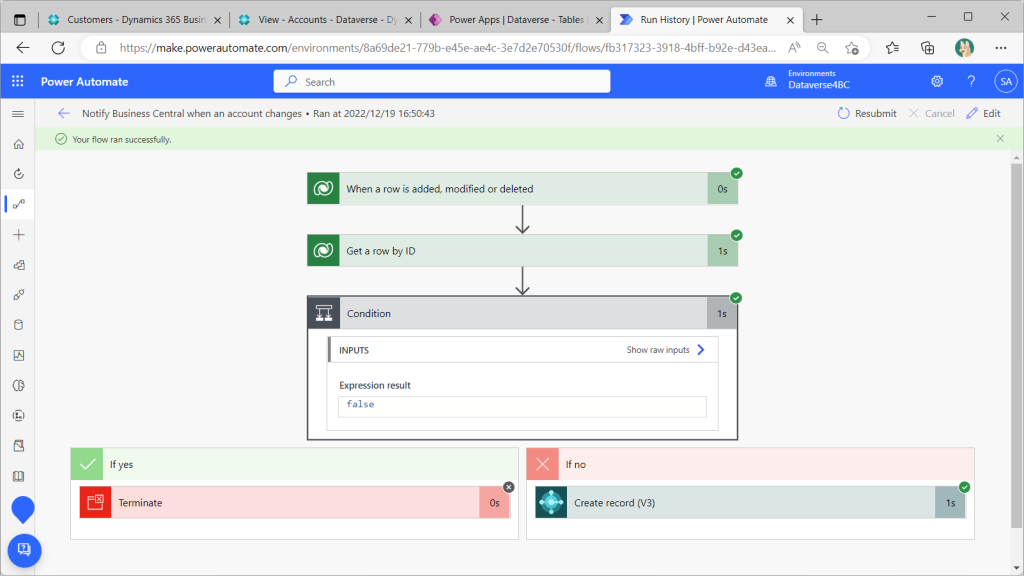Viewport: 1024px width, 576px height.
Task: Go to Home in left sidebar
Action: tap(19, 144)
